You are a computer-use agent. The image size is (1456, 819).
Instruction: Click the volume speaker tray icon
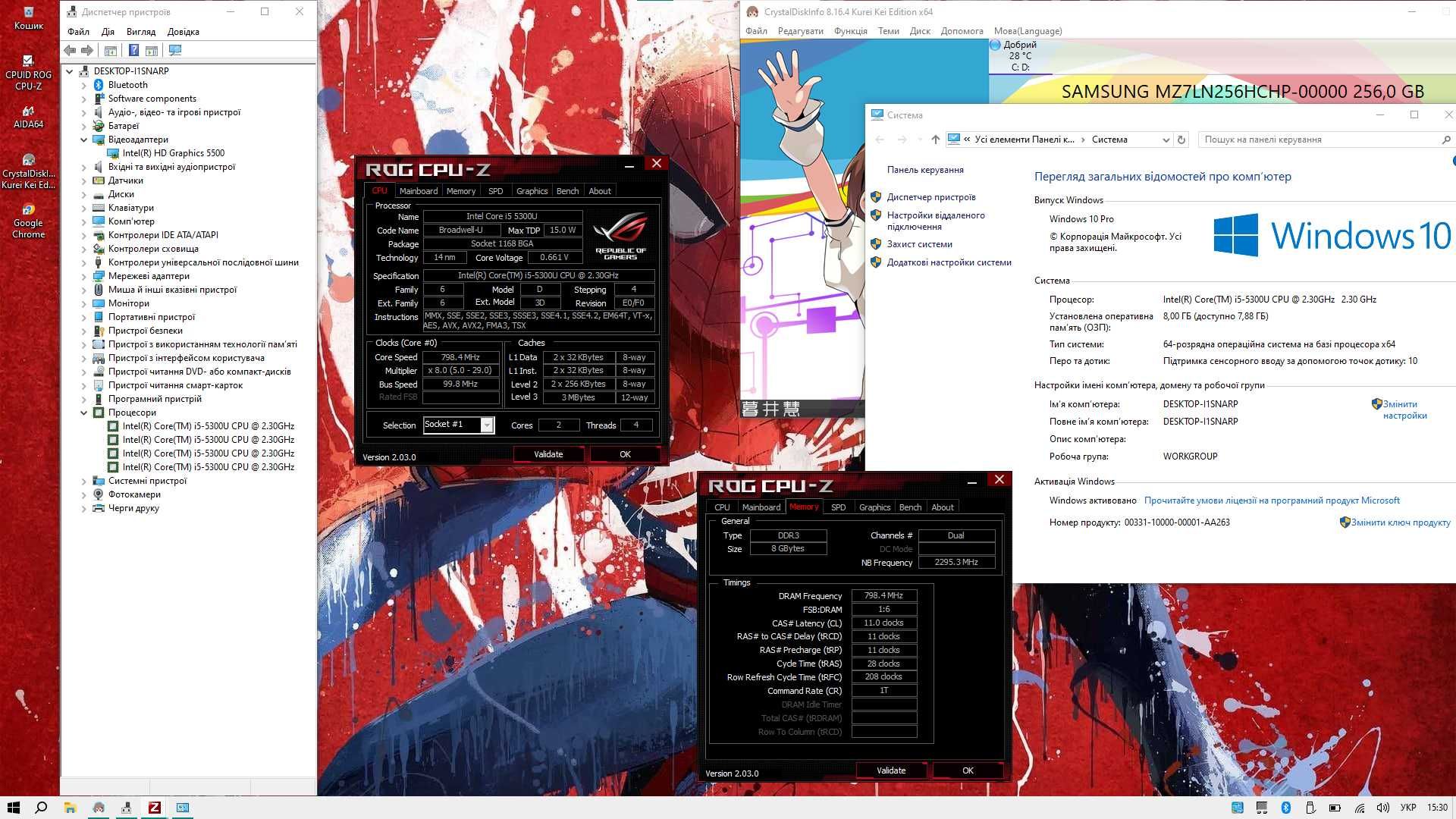coord(1383,808)
